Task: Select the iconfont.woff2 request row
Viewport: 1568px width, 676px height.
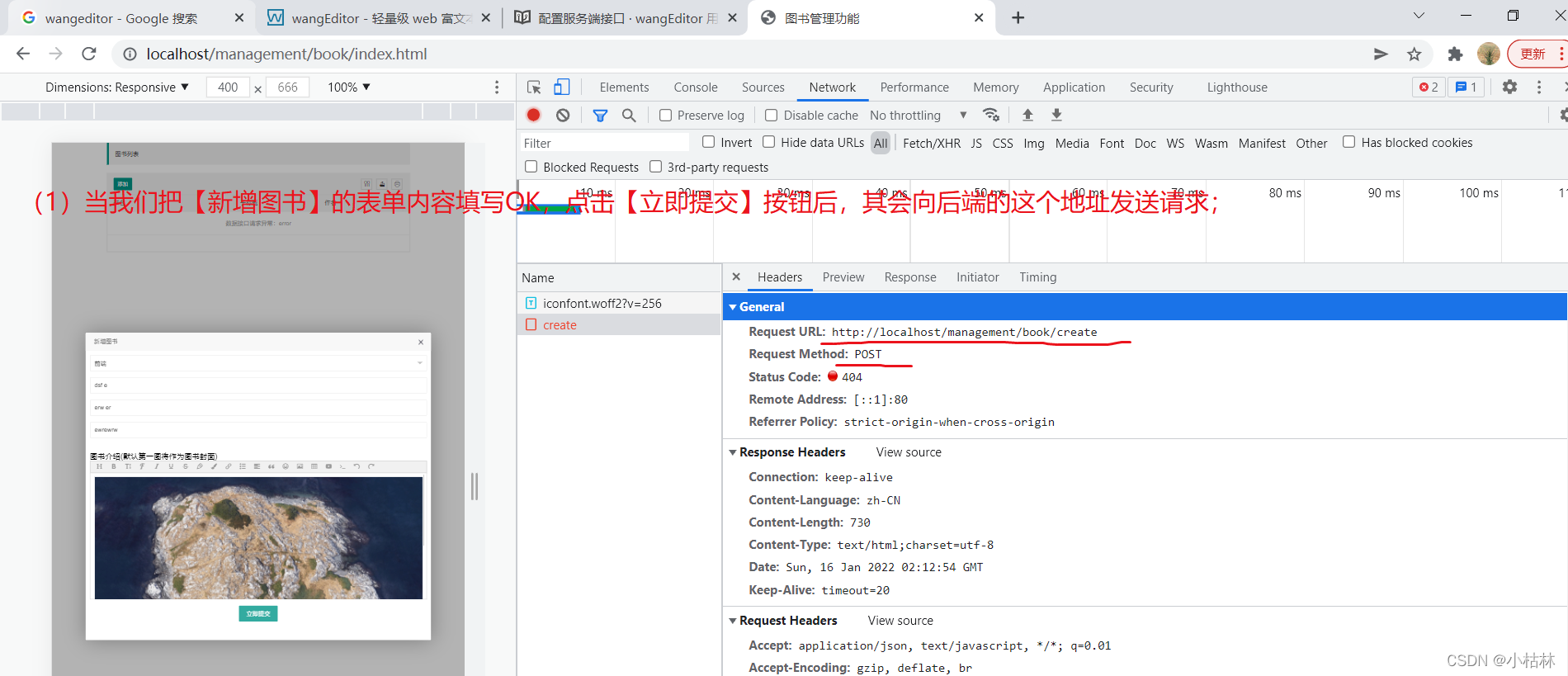Action: 619,303
